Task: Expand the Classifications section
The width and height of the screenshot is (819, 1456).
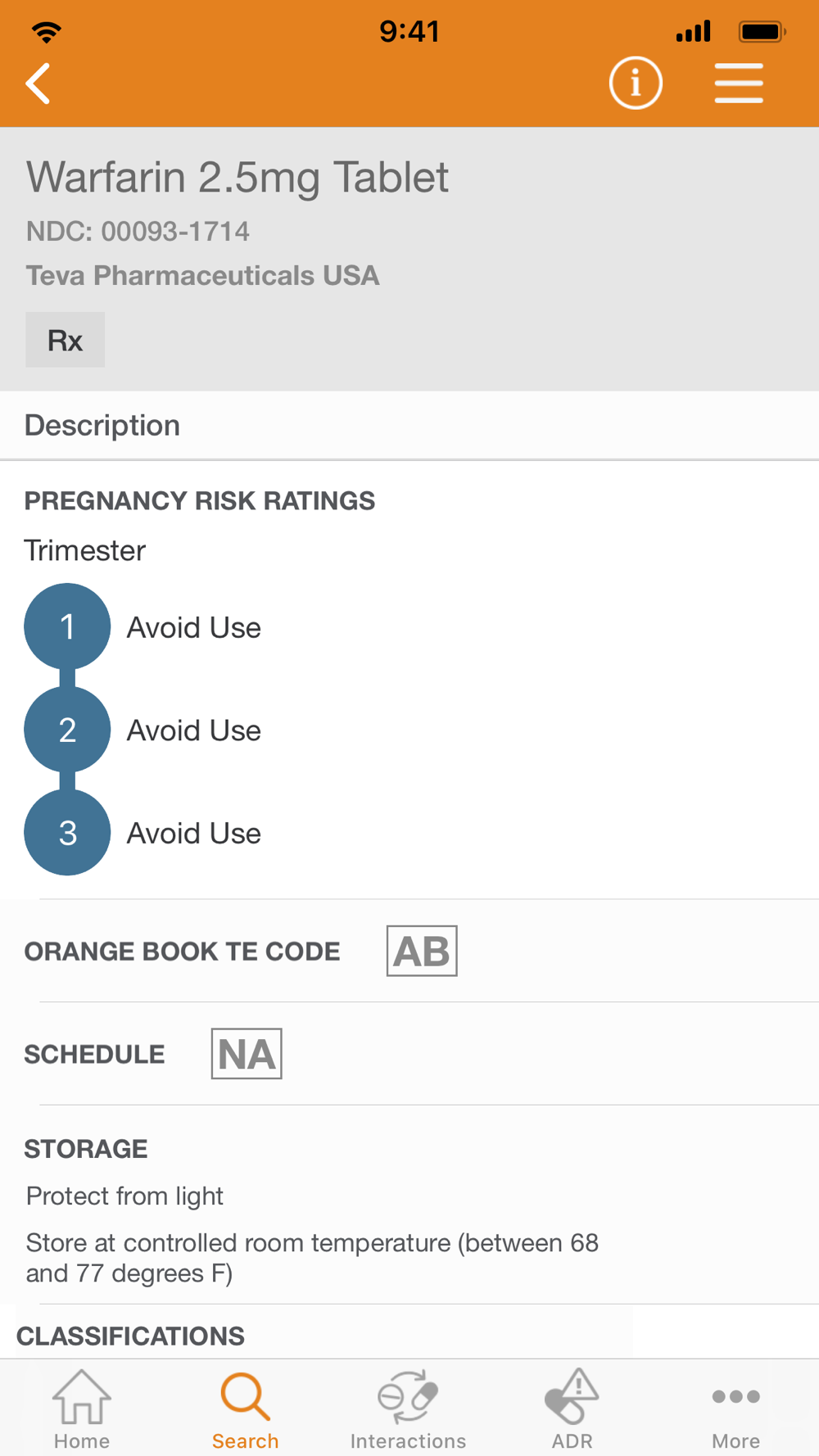Action: coord(131,1336)
